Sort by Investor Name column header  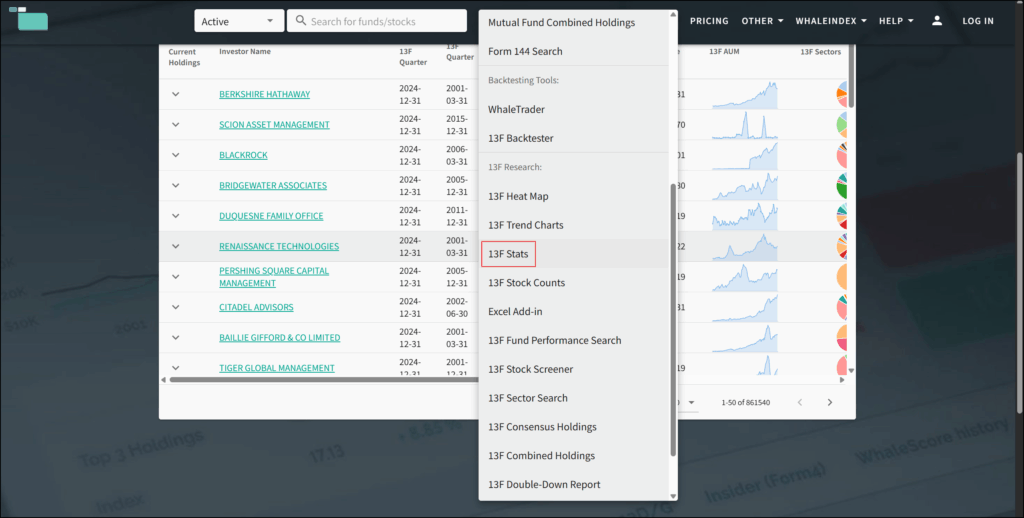coord(245,52)
